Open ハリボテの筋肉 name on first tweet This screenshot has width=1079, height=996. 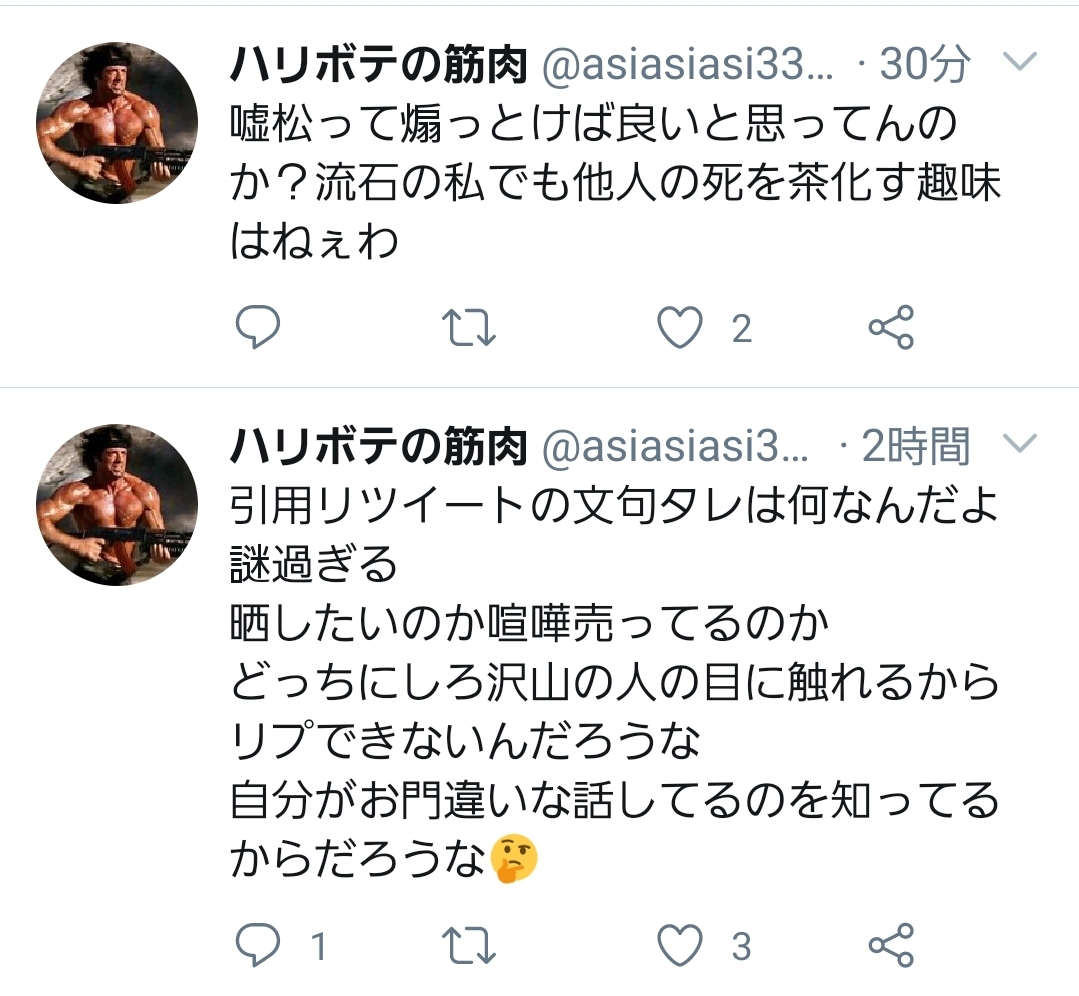[378, 65]
